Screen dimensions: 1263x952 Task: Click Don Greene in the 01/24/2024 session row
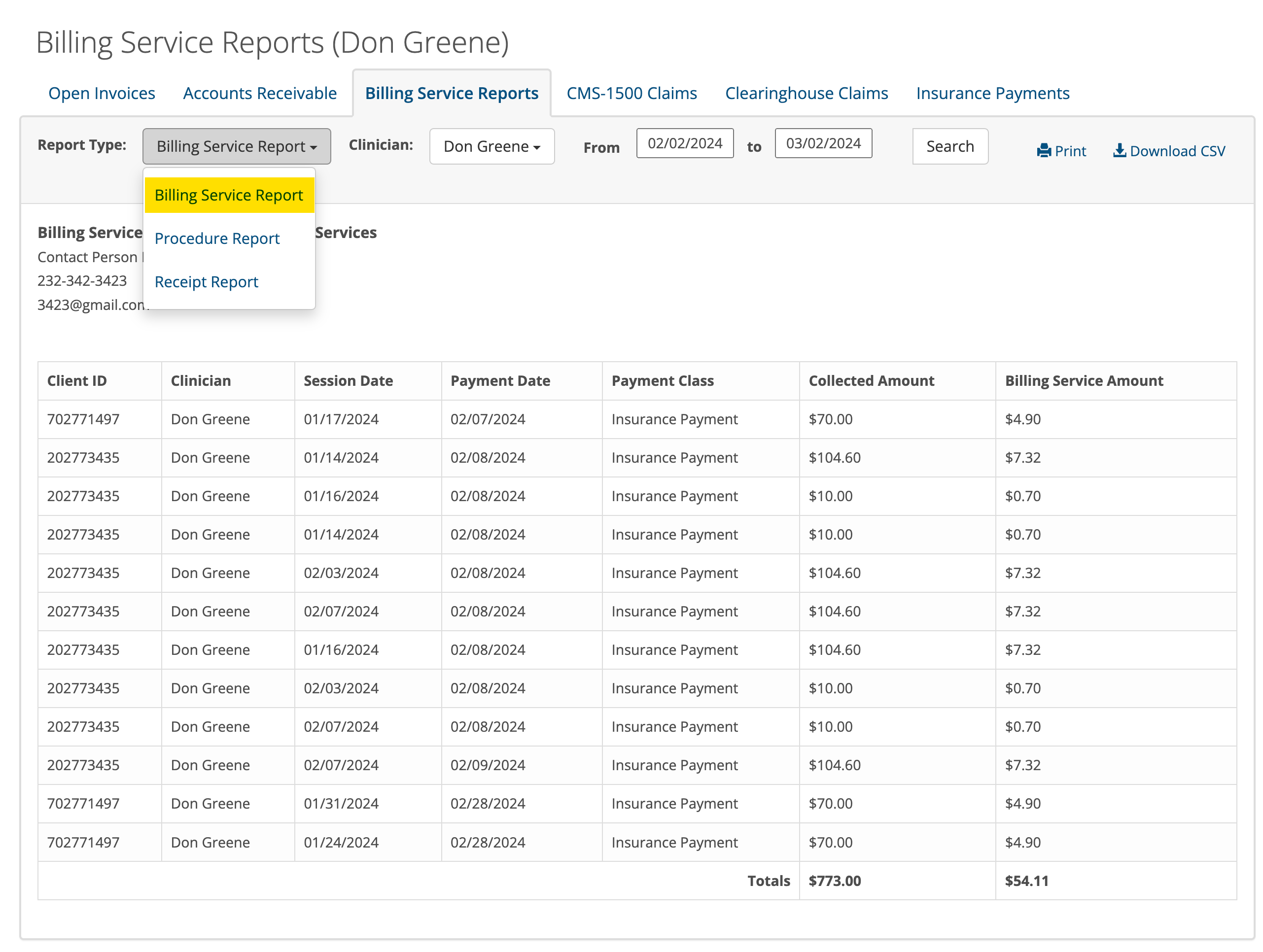point(210,843)
